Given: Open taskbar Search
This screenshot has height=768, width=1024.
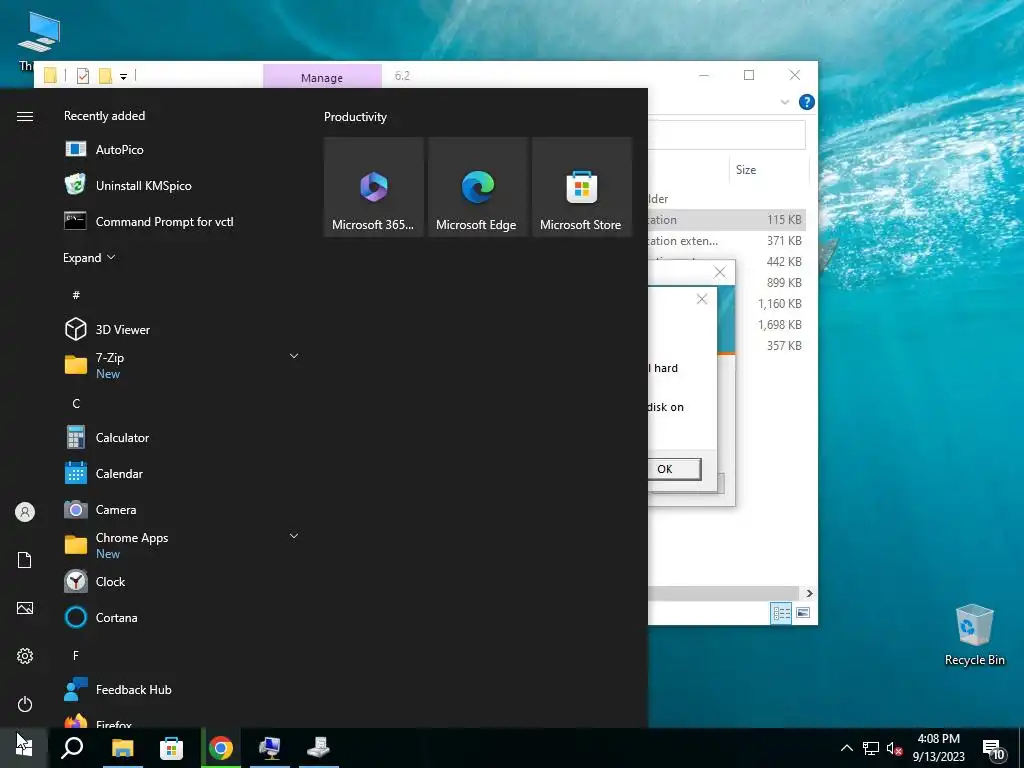Looking at the screenshot, I should click(x=72, y=748).
